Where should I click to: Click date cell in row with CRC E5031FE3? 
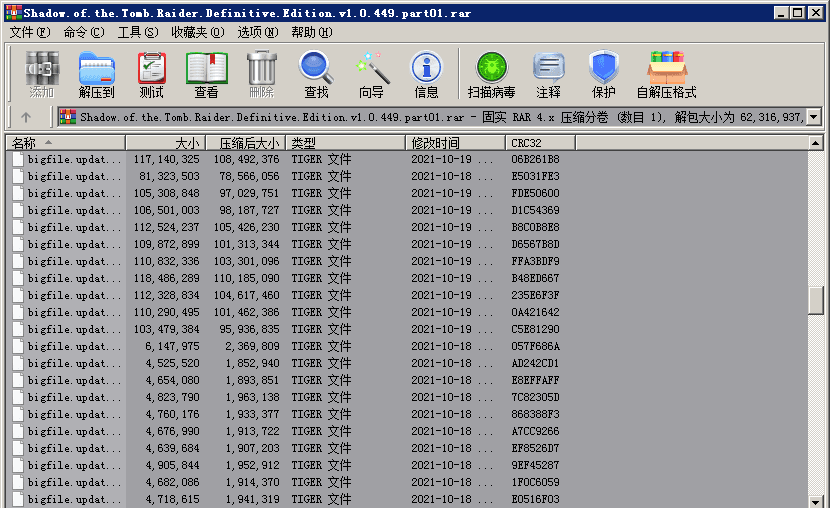click(452, 176)
